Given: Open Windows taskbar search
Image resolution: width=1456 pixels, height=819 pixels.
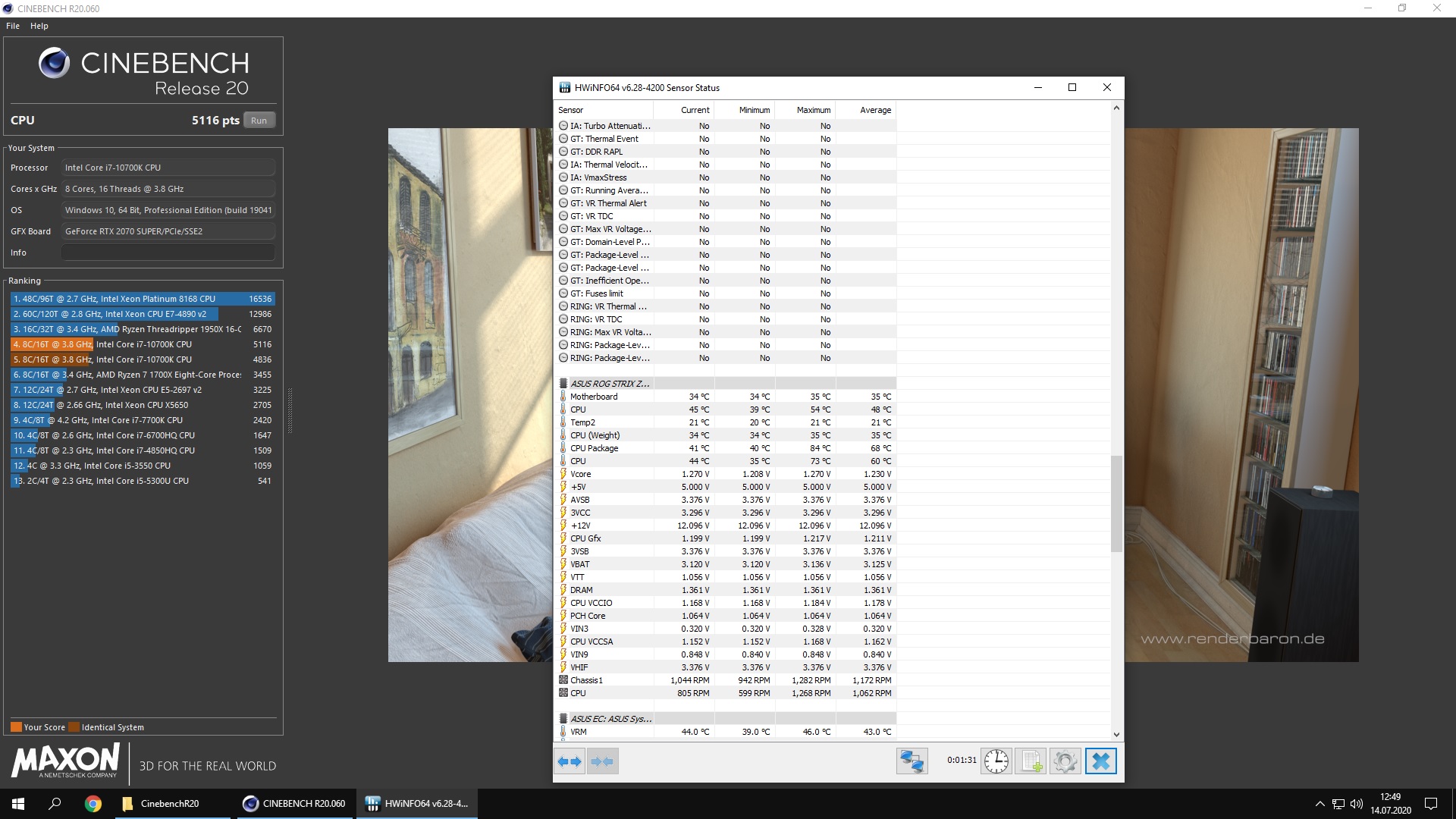Looking at the screenshot, I should click(x=55, y=804).
